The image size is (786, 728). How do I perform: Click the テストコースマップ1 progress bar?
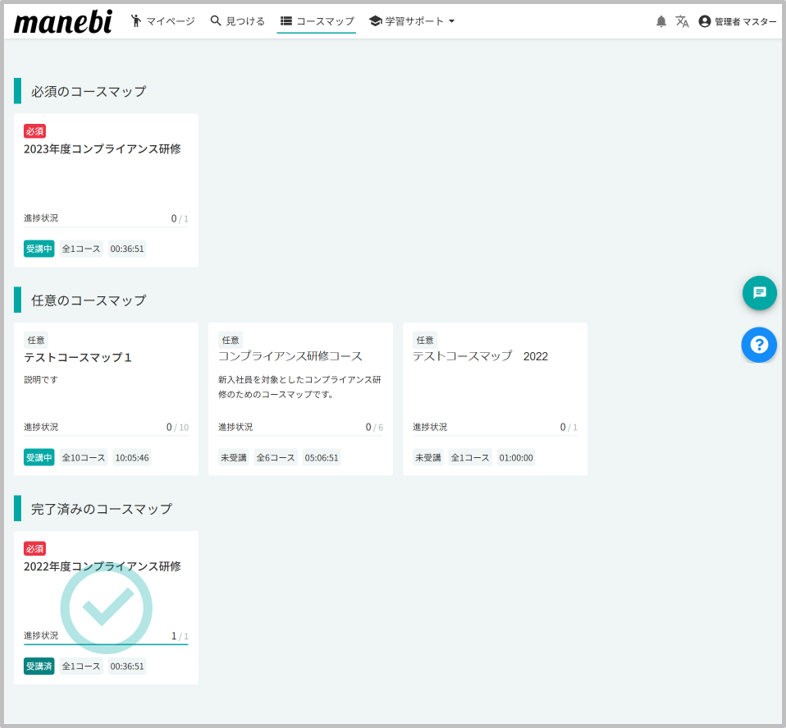click(106, 436)
